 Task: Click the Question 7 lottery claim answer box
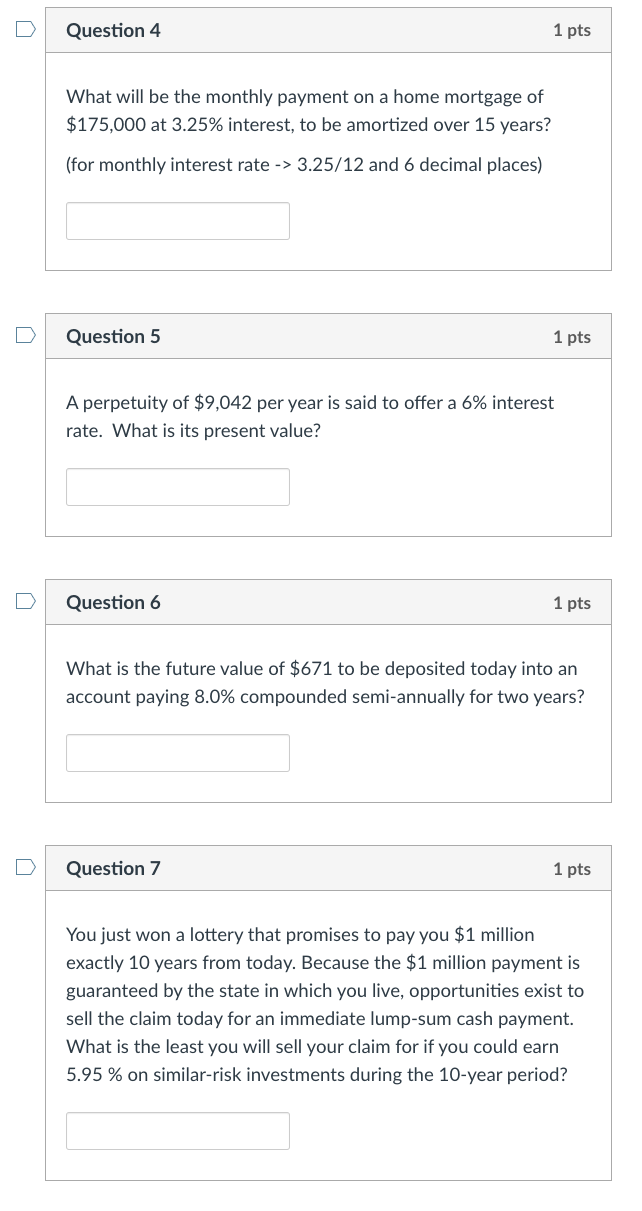tap(178, 1131)
